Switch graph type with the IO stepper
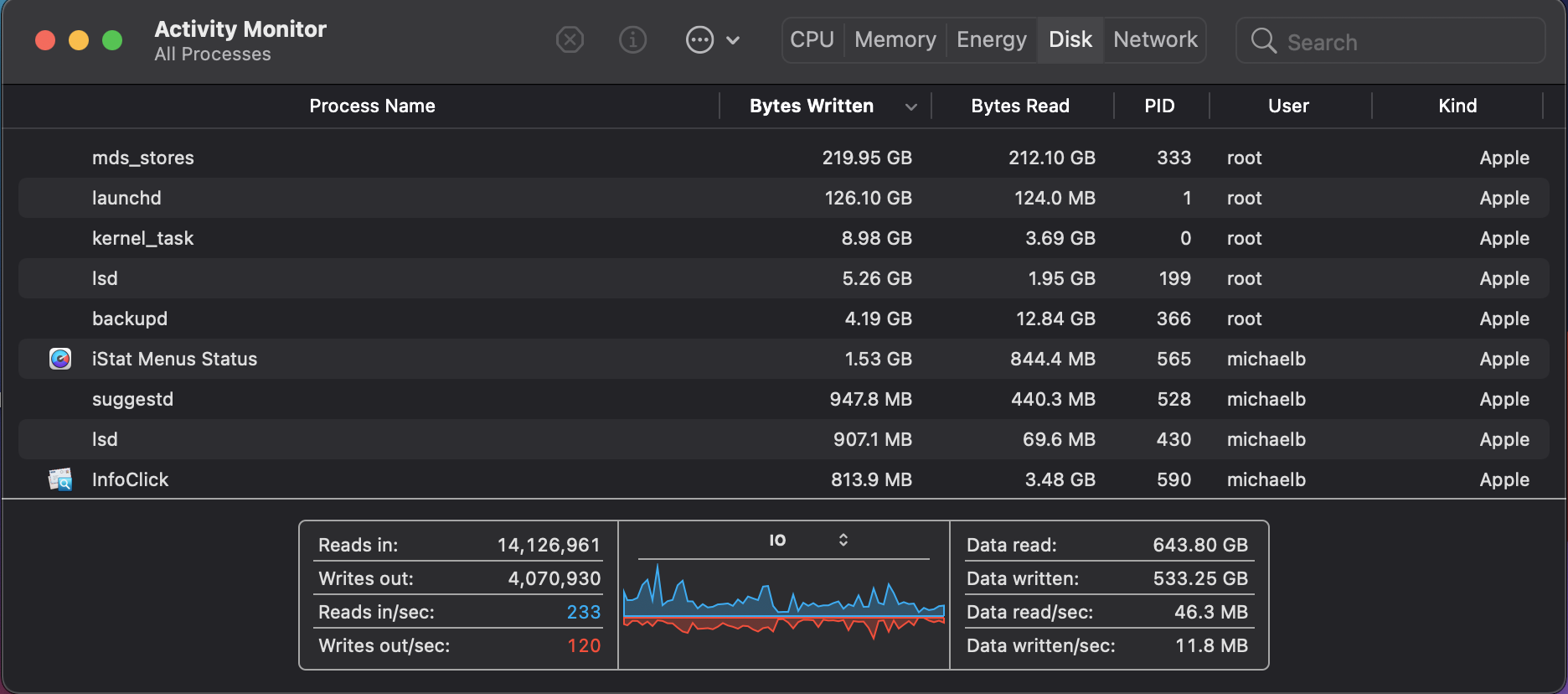 pos(843,540)
